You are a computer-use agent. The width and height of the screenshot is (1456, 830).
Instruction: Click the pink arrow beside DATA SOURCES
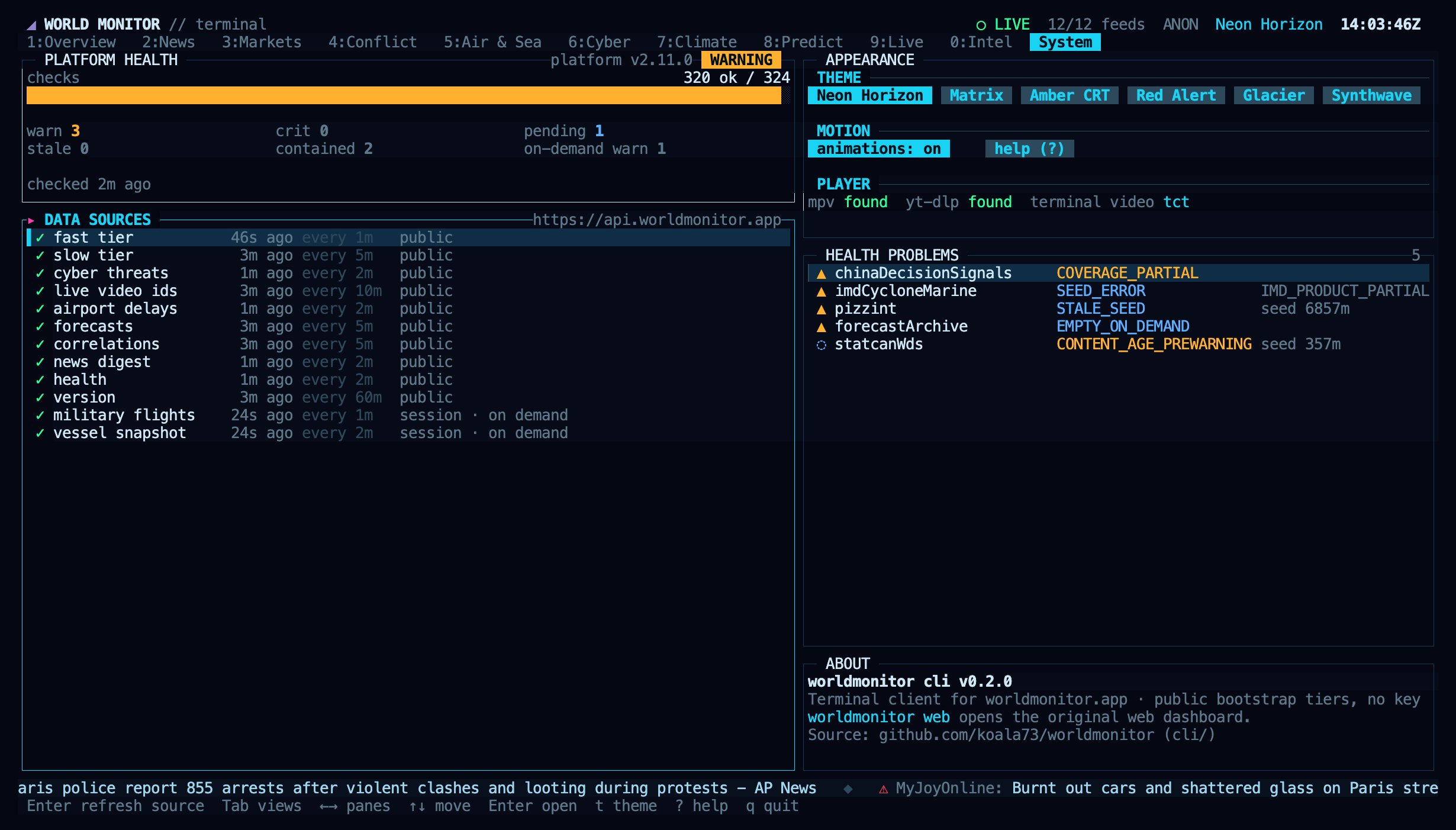tap(31, 220)
